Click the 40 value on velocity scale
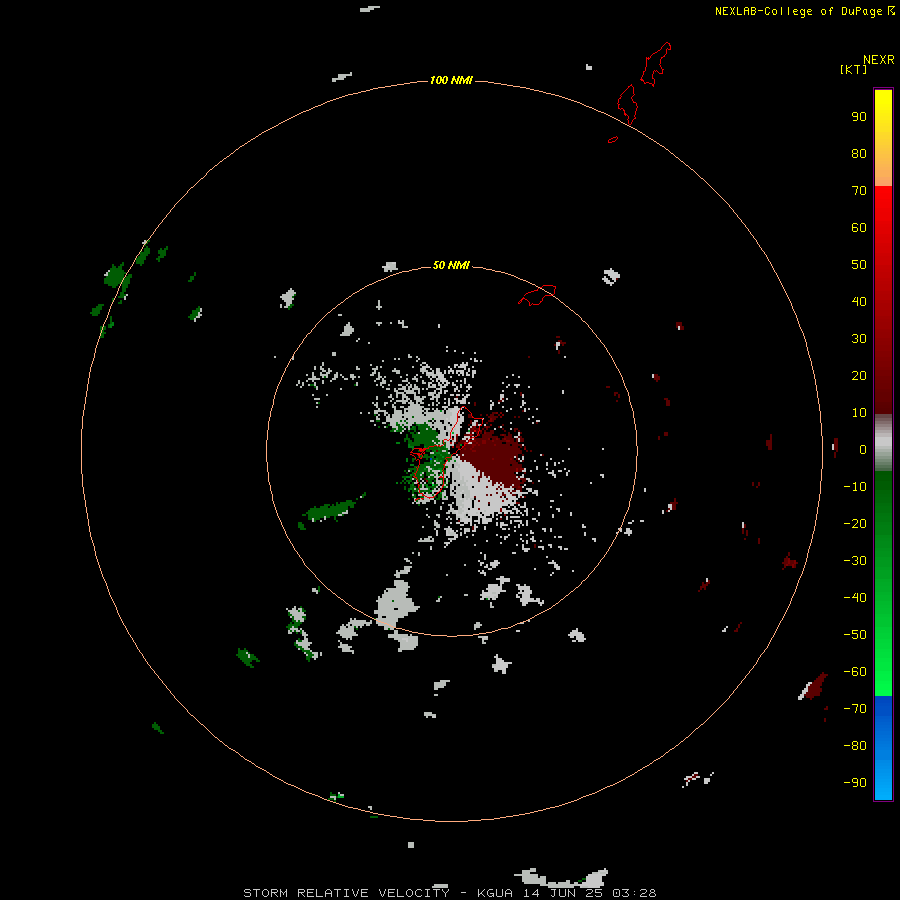The height and width of the screenshot is (900, 900). [859, 301]
